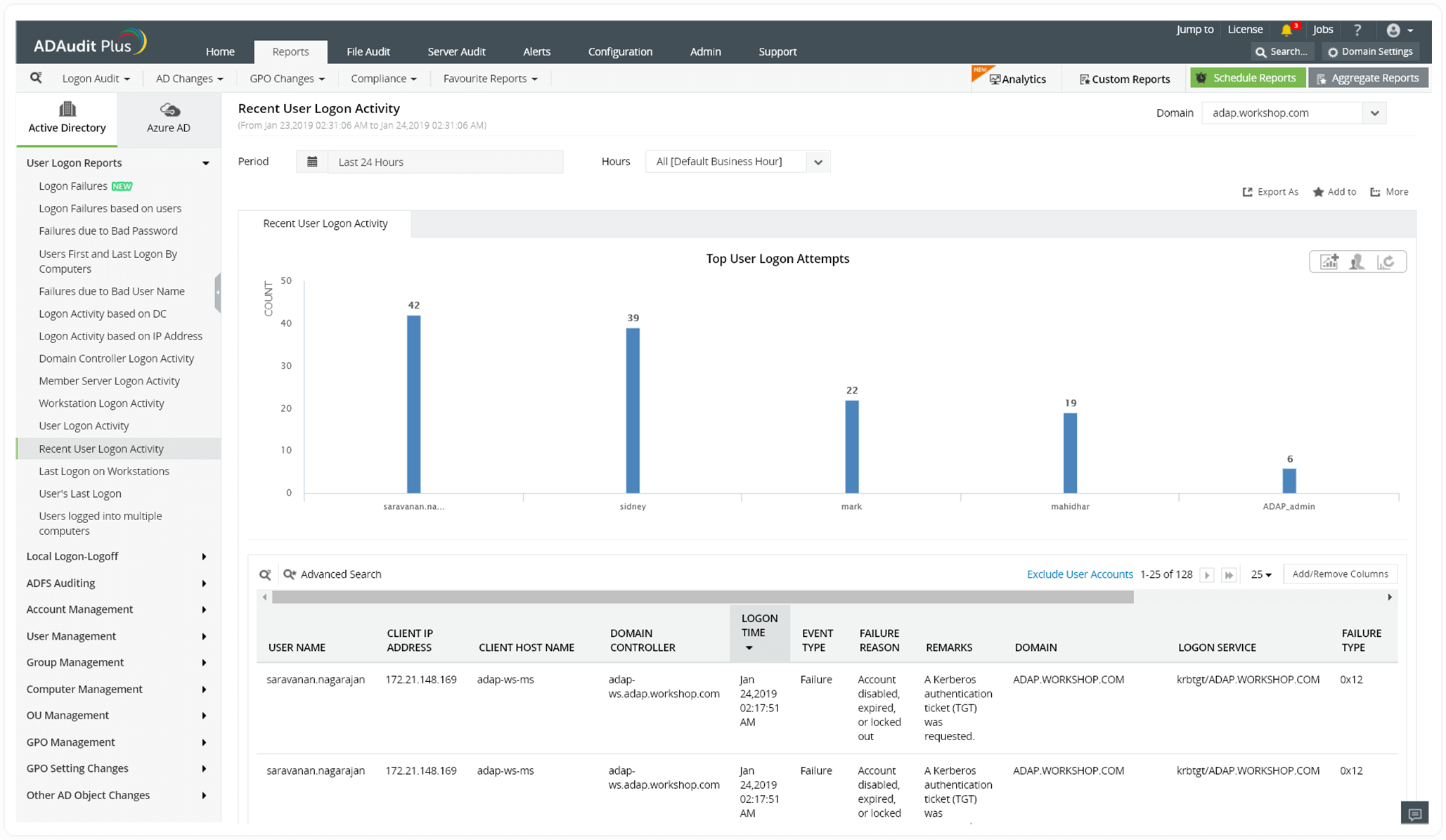Click the refresh chart icon
The width and height of the screenshot is (1446, 840).
(x=1386, y=261)
